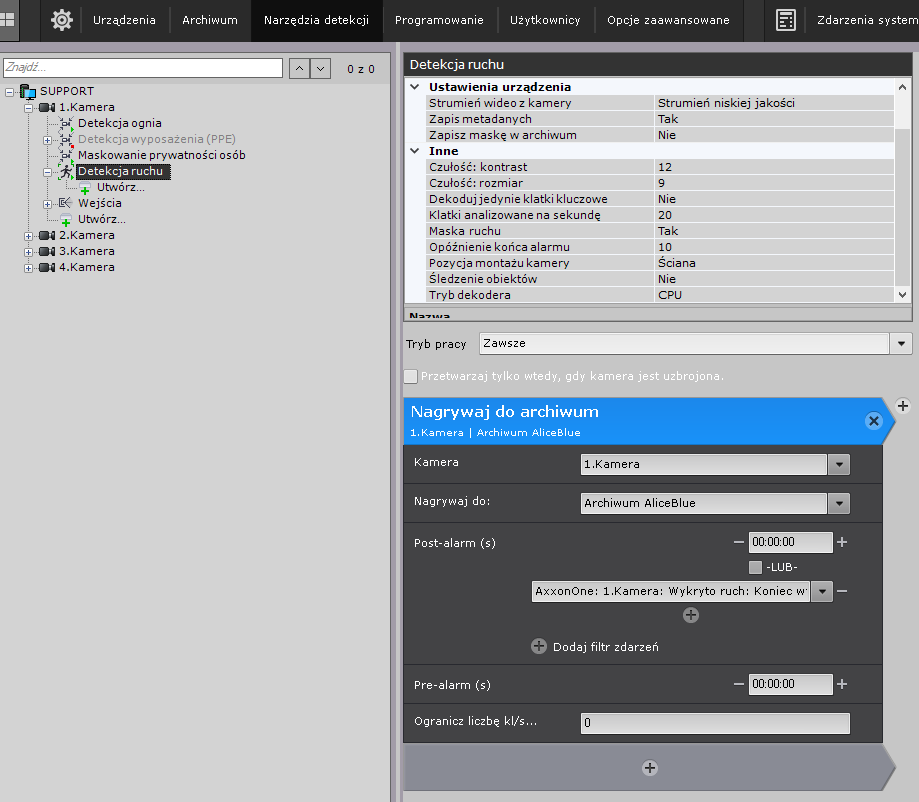This screenshot has height=802, width=919.
Task: Click the Dodaj filtr zdarzeń plus icon
Action: point(539,647)
